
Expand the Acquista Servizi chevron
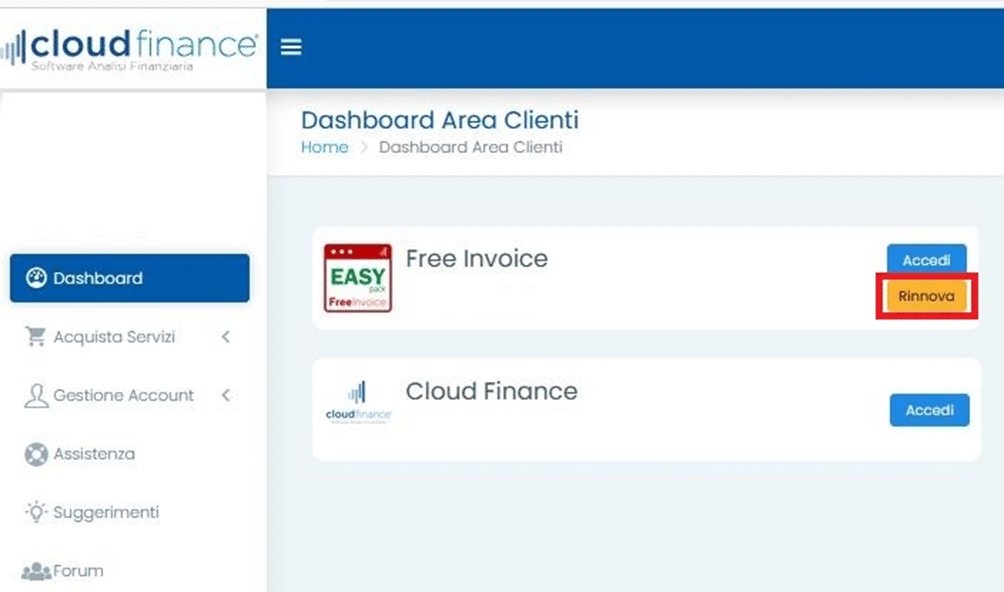click(225, 337)
